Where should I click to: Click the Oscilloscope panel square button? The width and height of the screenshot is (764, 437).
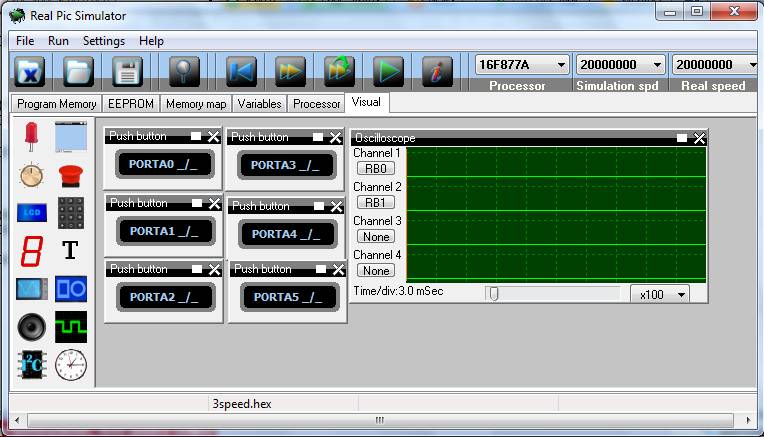[x=682, y=138]
